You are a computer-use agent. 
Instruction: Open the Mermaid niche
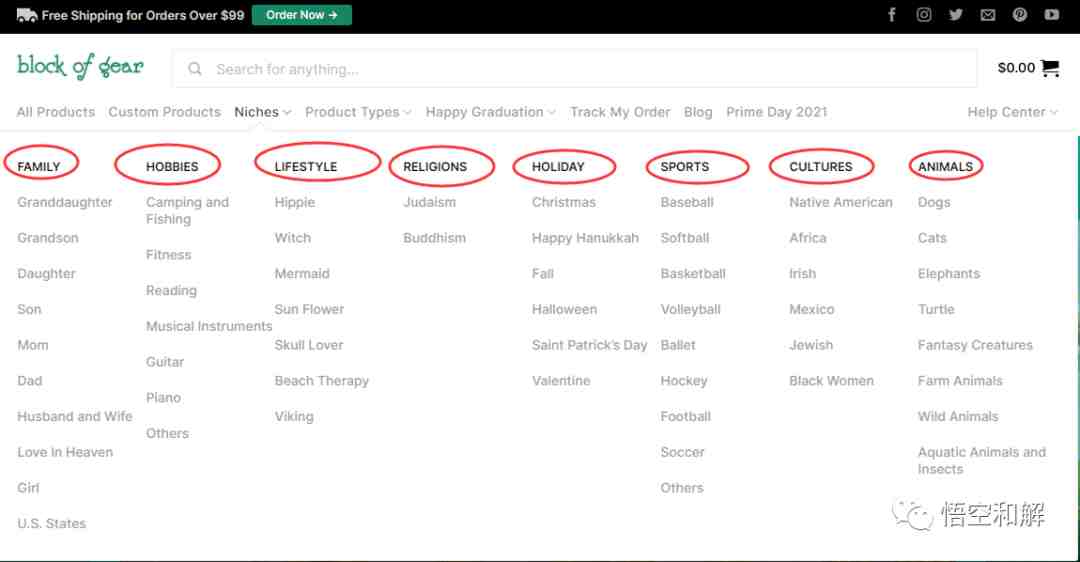(302, 274)
